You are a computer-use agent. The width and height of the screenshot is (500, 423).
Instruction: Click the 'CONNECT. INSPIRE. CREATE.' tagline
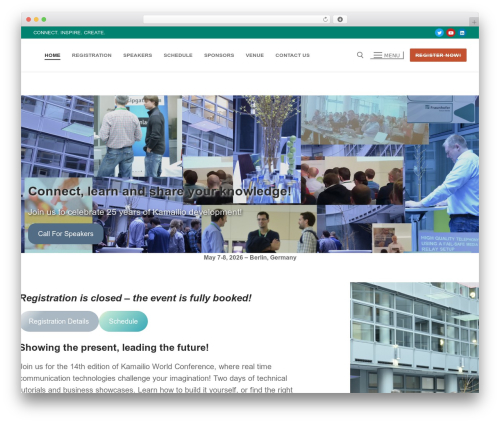click(x=69, y=33)
